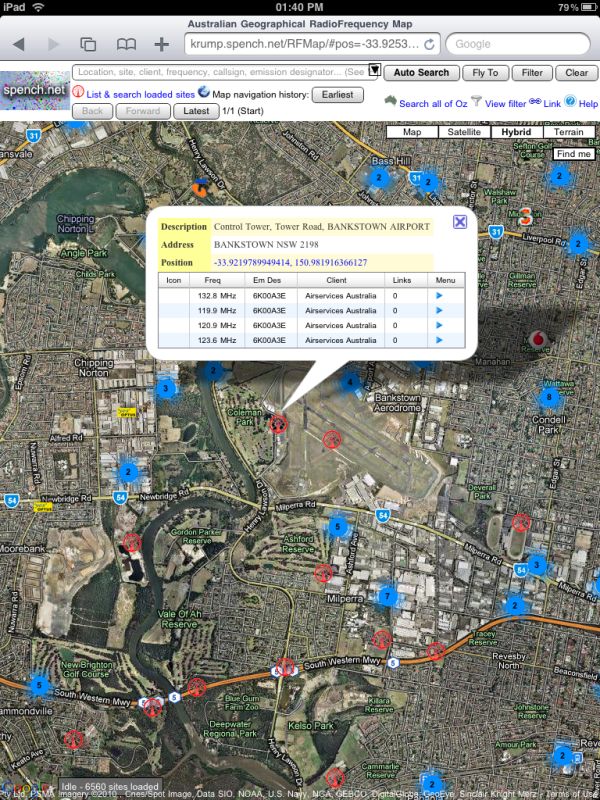Click cluster marker 8 near Condell Park
Screen dimensions: 600x800
tap(549, 397)
